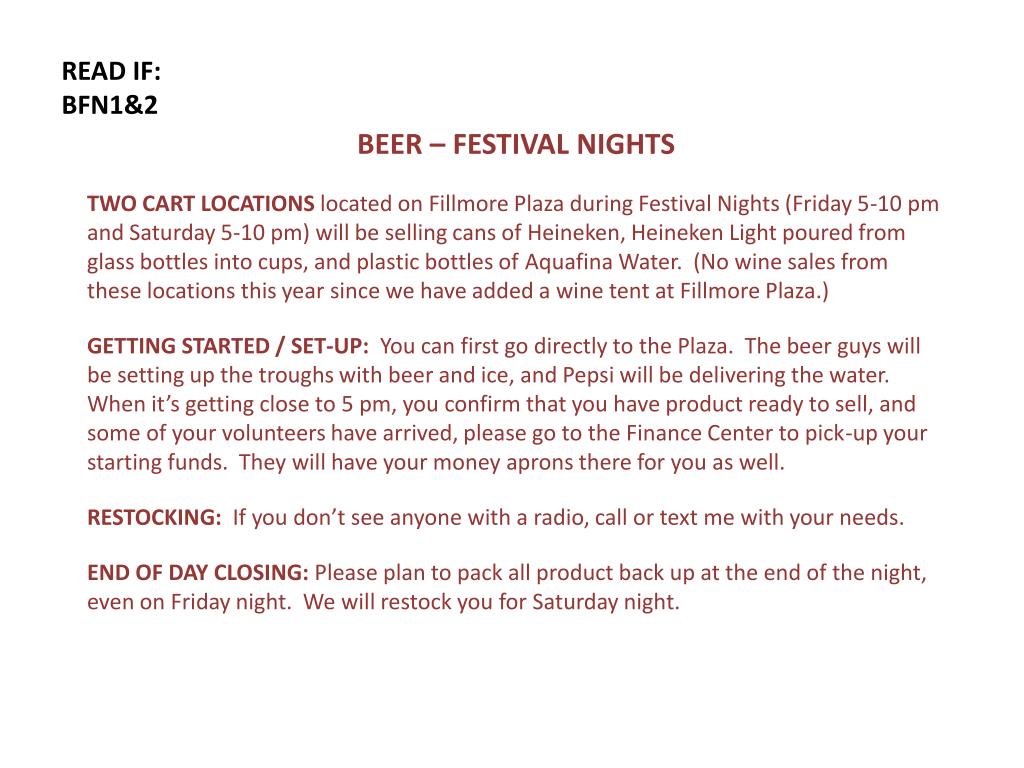Select the READ IF: heading text
This screenshot has width=1024, height=768.
[111, 71]
